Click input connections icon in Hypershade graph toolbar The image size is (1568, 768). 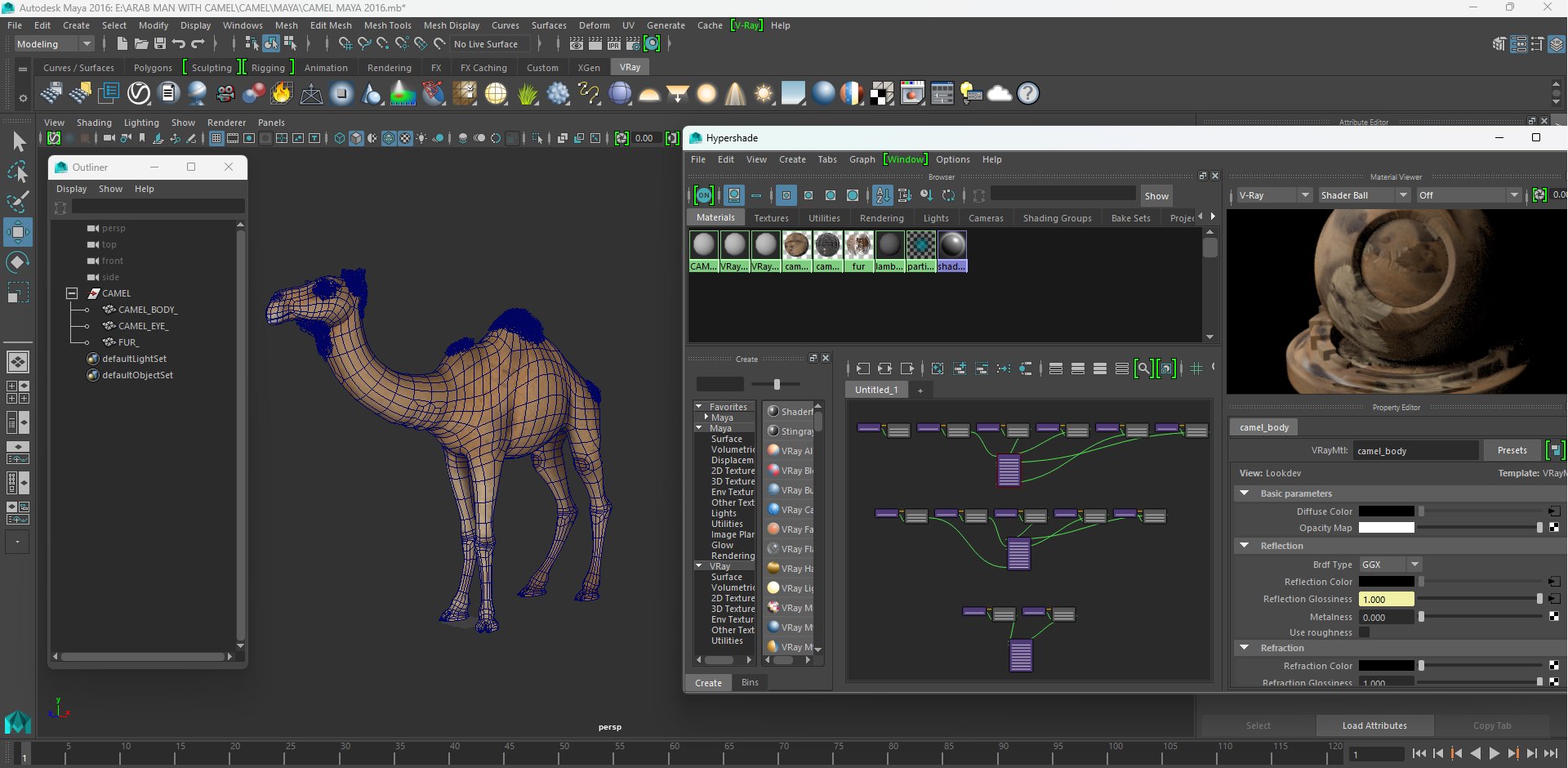coord(863,368)
